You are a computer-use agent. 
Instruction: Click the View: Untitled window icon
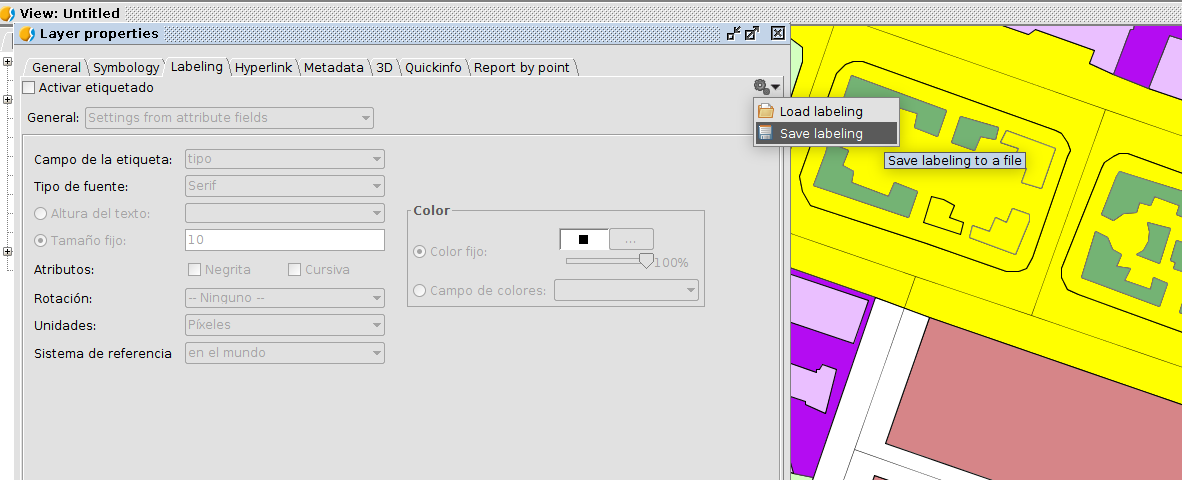[8, 14]
